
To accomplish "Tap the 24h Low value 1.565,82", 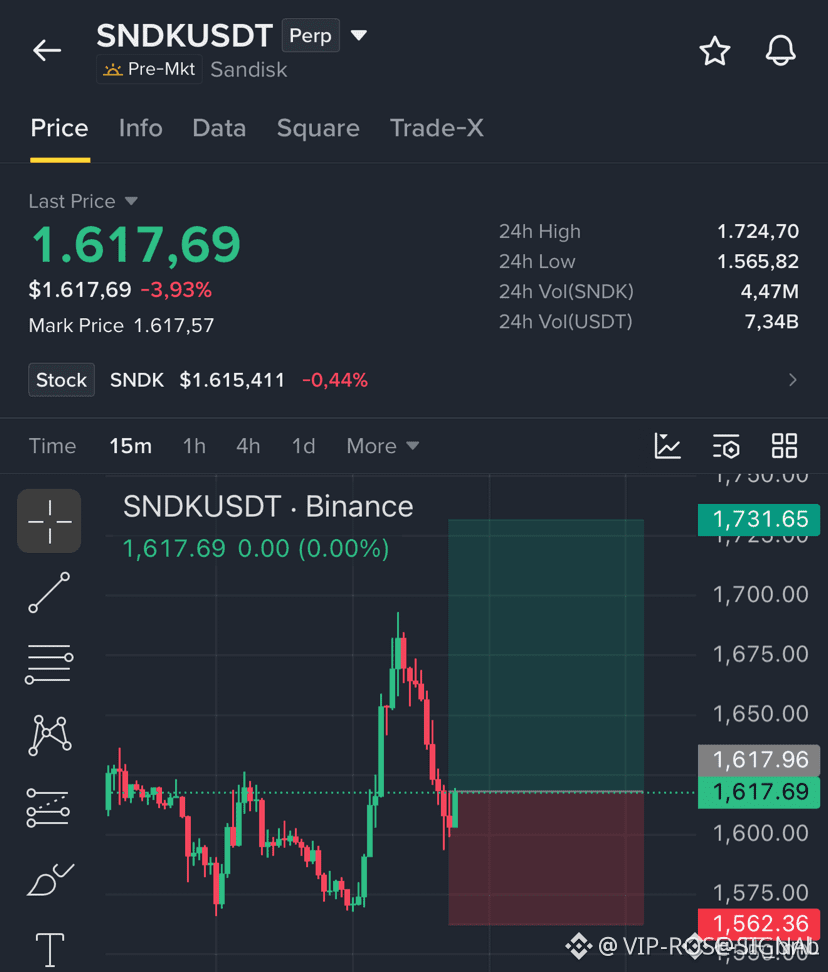I will pyautogui.click(x=757, y=262).
